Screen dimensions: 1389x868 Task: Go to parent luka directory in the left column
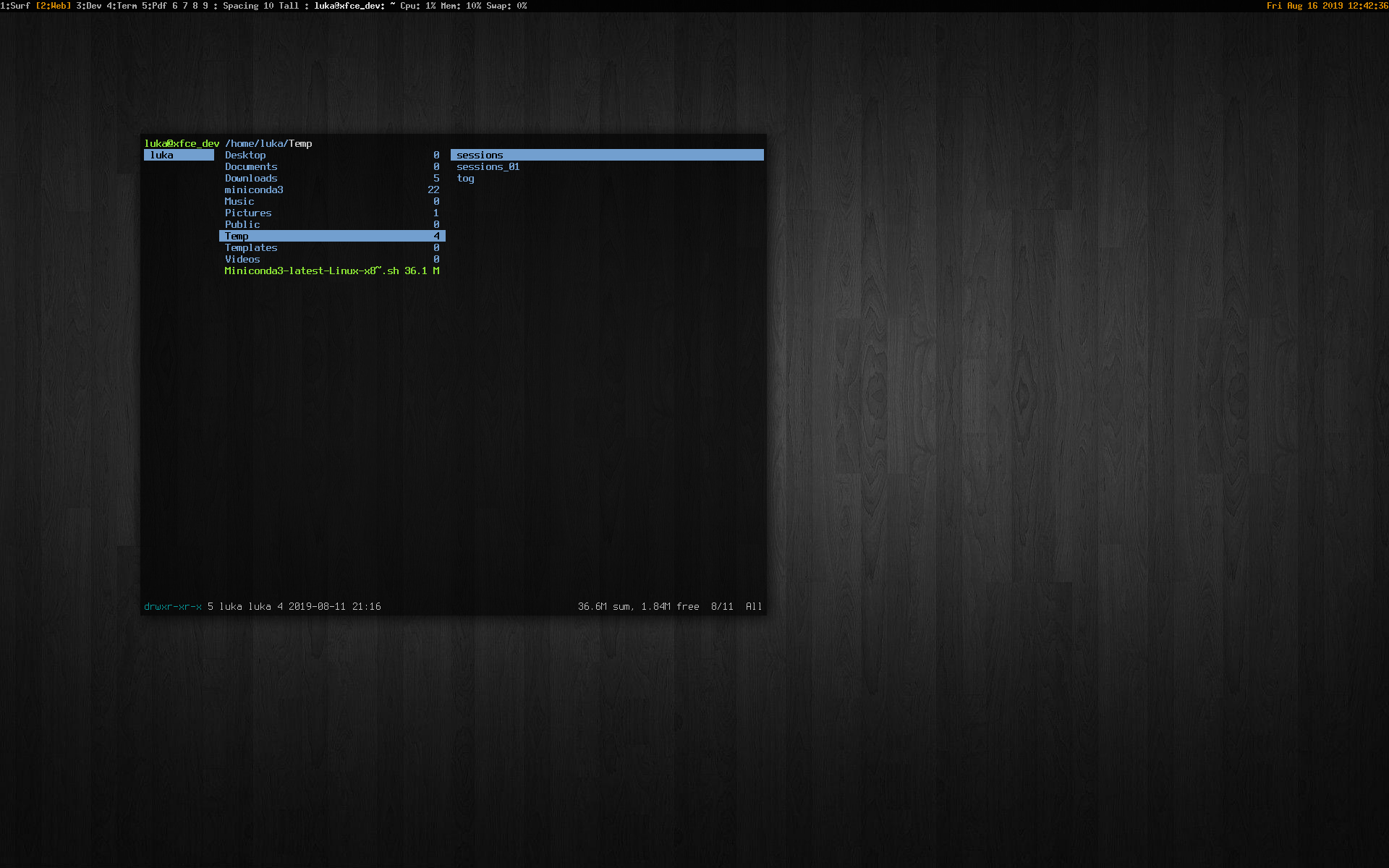162,155
